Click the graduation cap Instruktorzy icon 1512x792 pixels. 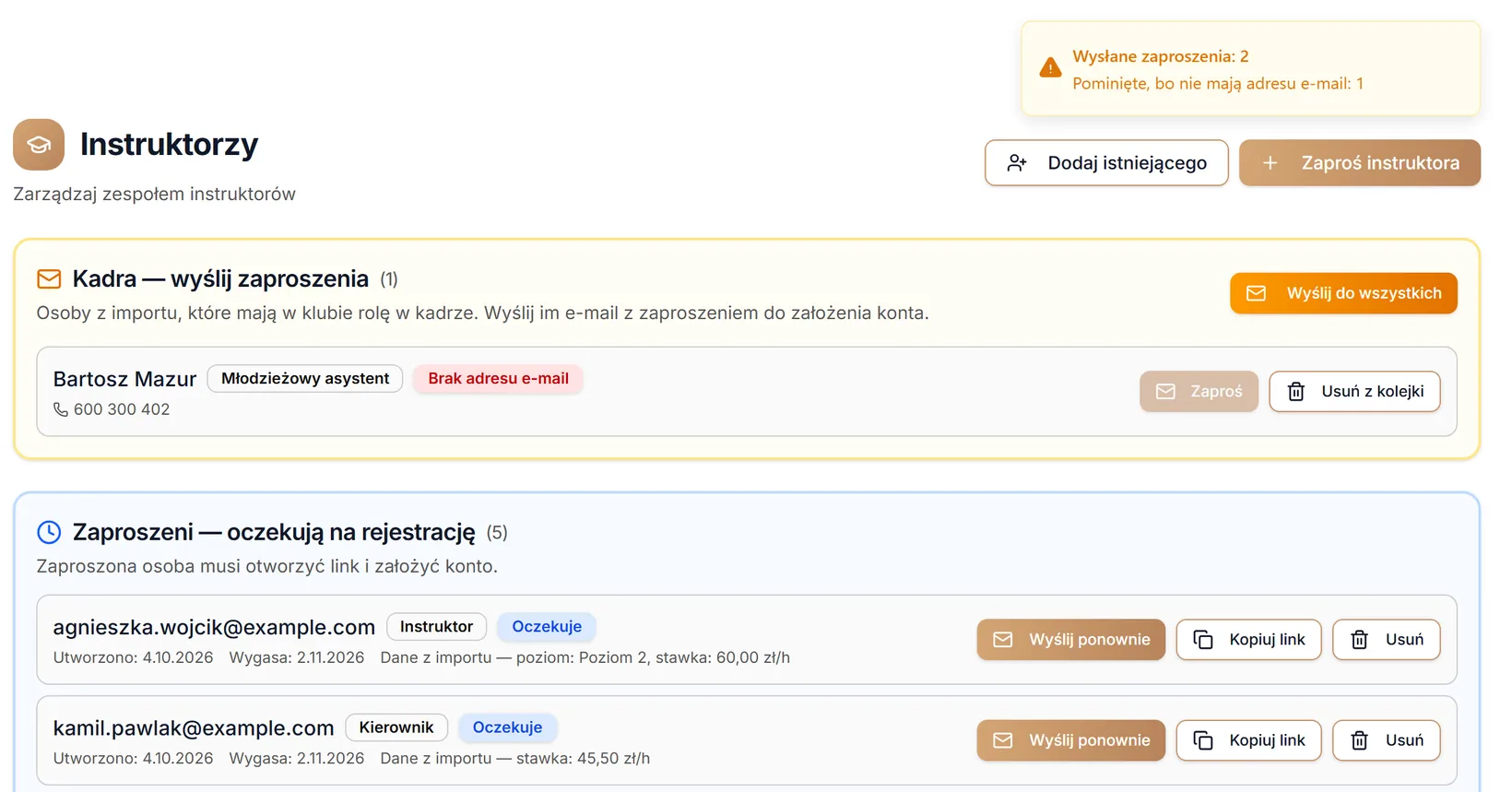[39, 145]
